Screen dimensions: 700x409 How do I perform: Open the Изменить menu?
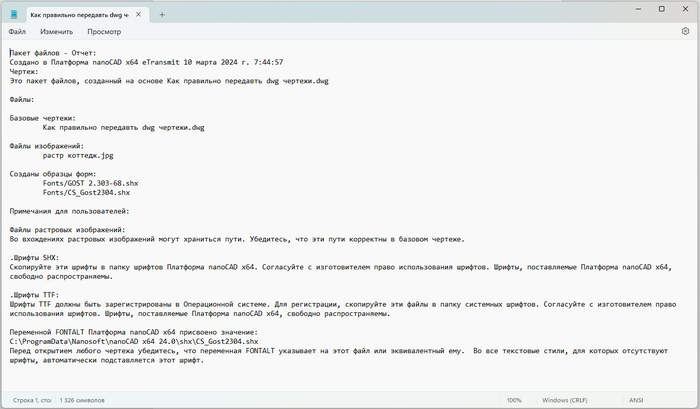pos(56,32)
